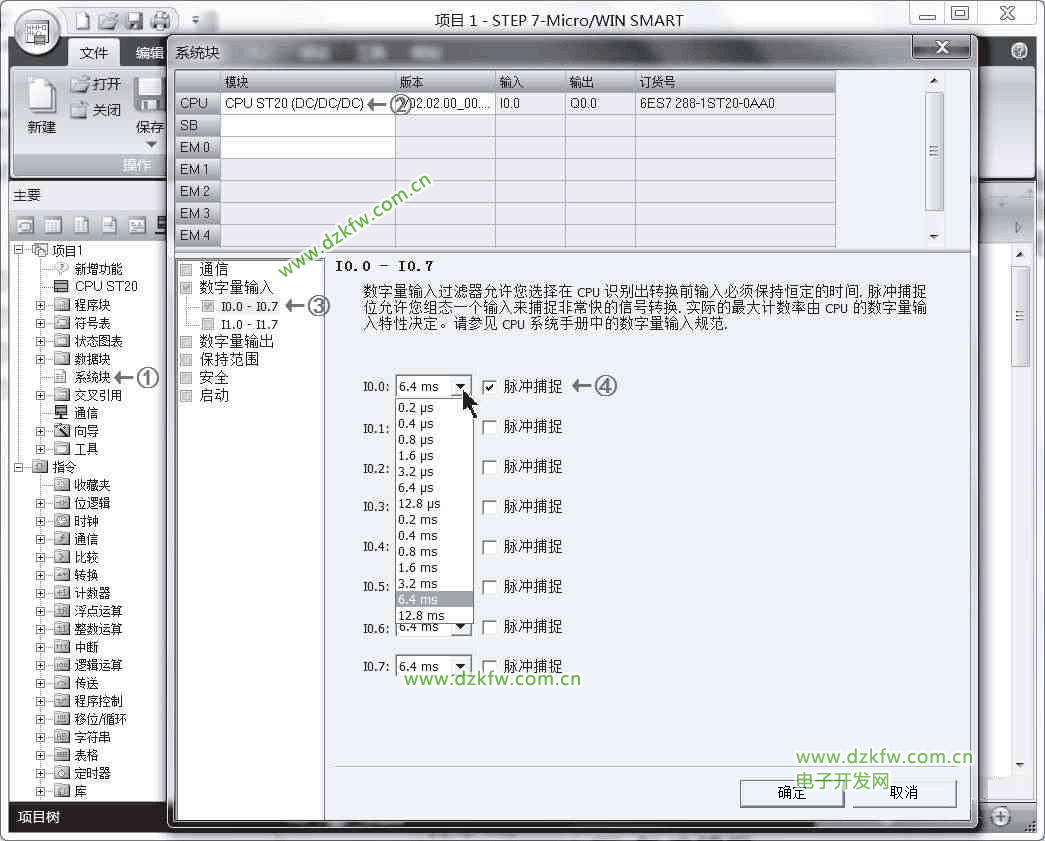
Task: Click the SB row module cell
Action: [308, 125]
